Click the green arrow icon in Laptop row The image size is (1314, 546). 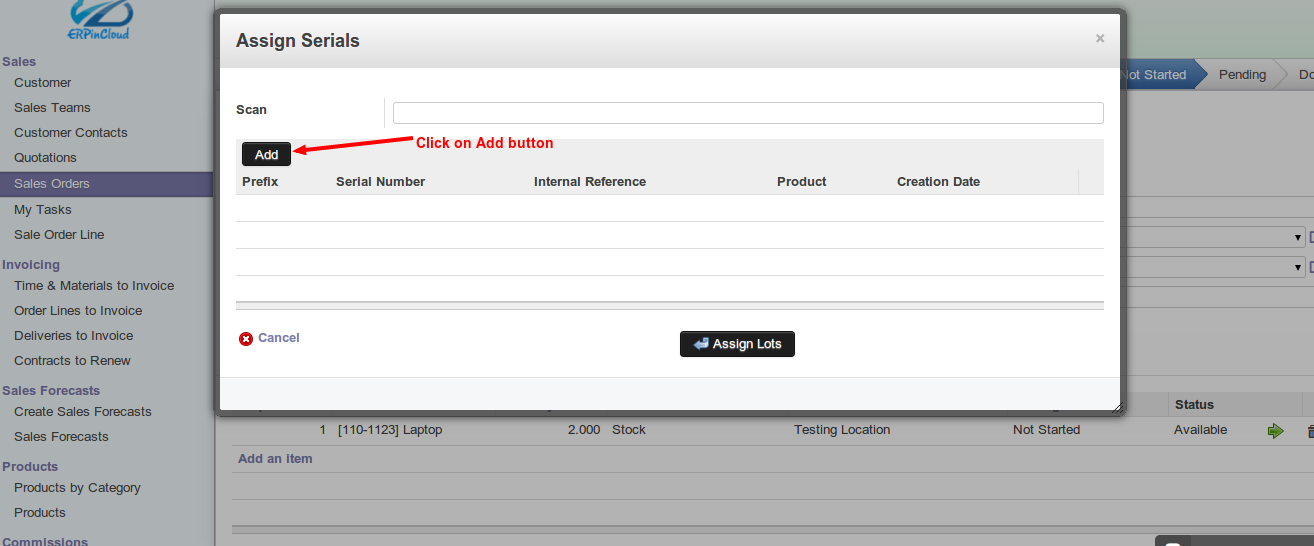[x=1275, y=431]
